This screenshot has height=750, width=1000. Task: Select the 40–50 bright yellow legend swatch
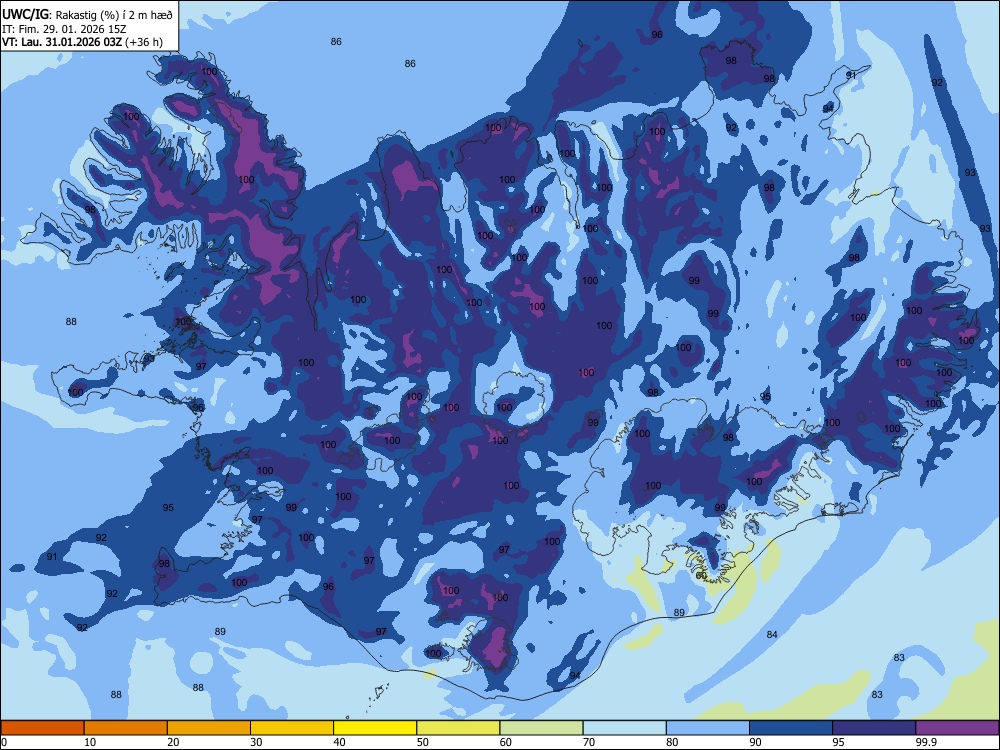[x=375, y=728]
